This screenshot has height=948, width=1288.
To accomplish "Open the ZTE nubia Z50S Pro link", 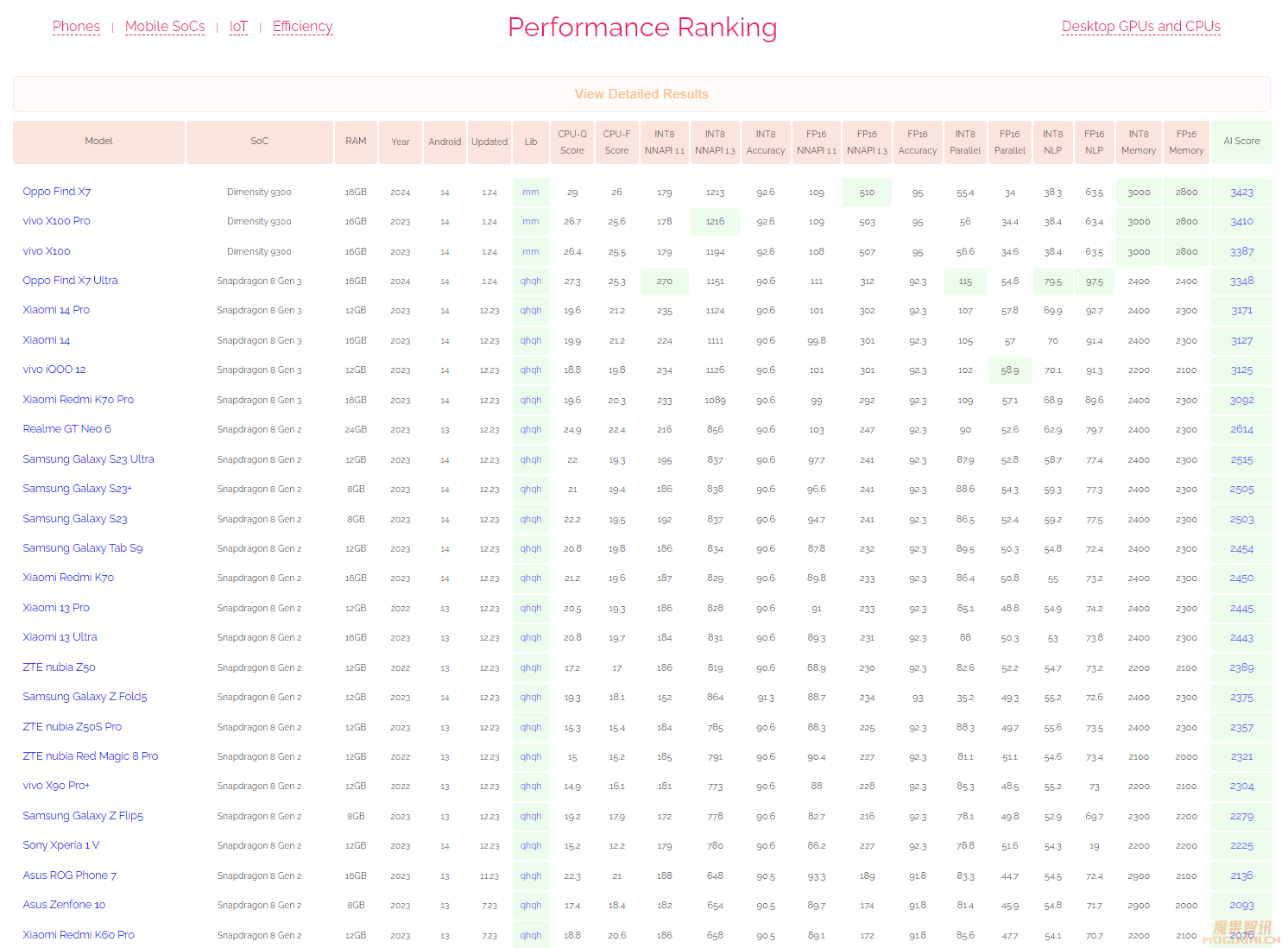I will pos(72,727).
